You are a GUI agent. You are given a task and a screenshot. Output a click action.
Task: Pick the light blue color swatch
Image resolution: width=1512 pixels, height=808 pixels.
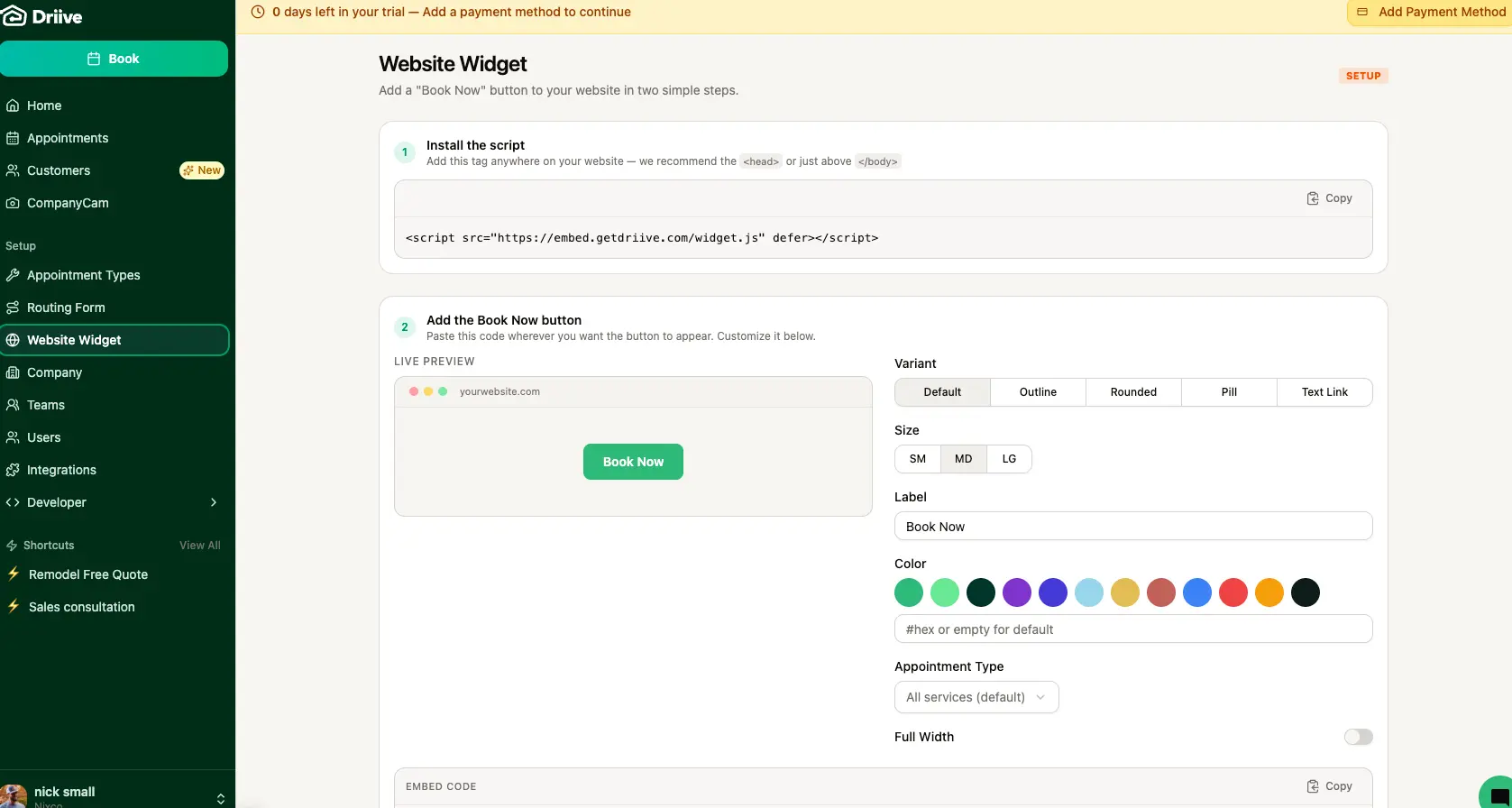pos(1089,592)
